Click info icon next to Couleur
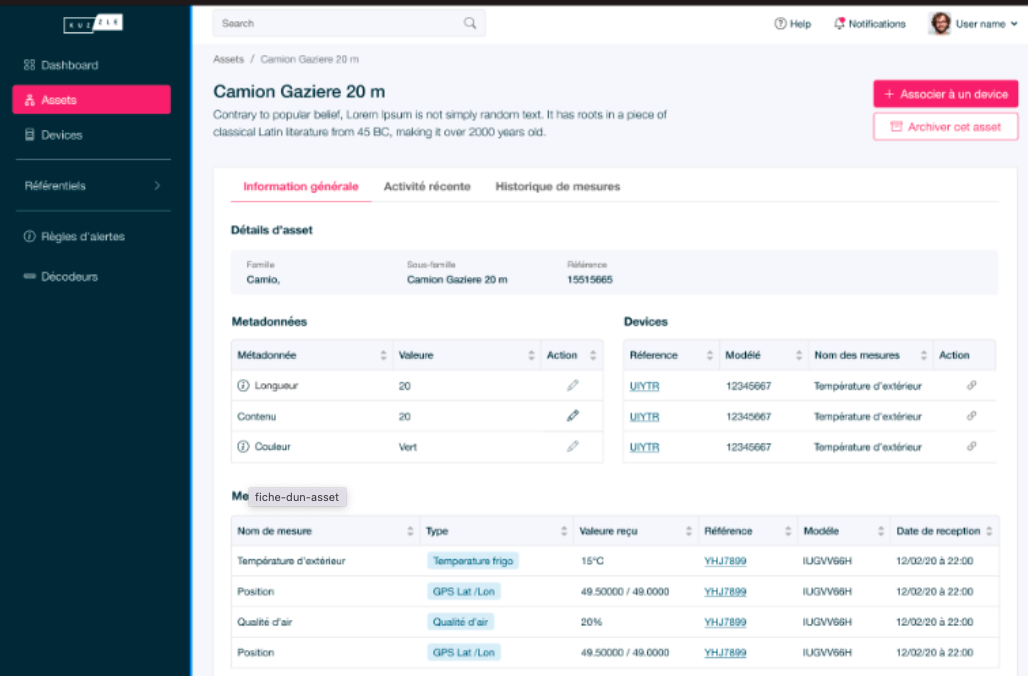 pos(242,447)
